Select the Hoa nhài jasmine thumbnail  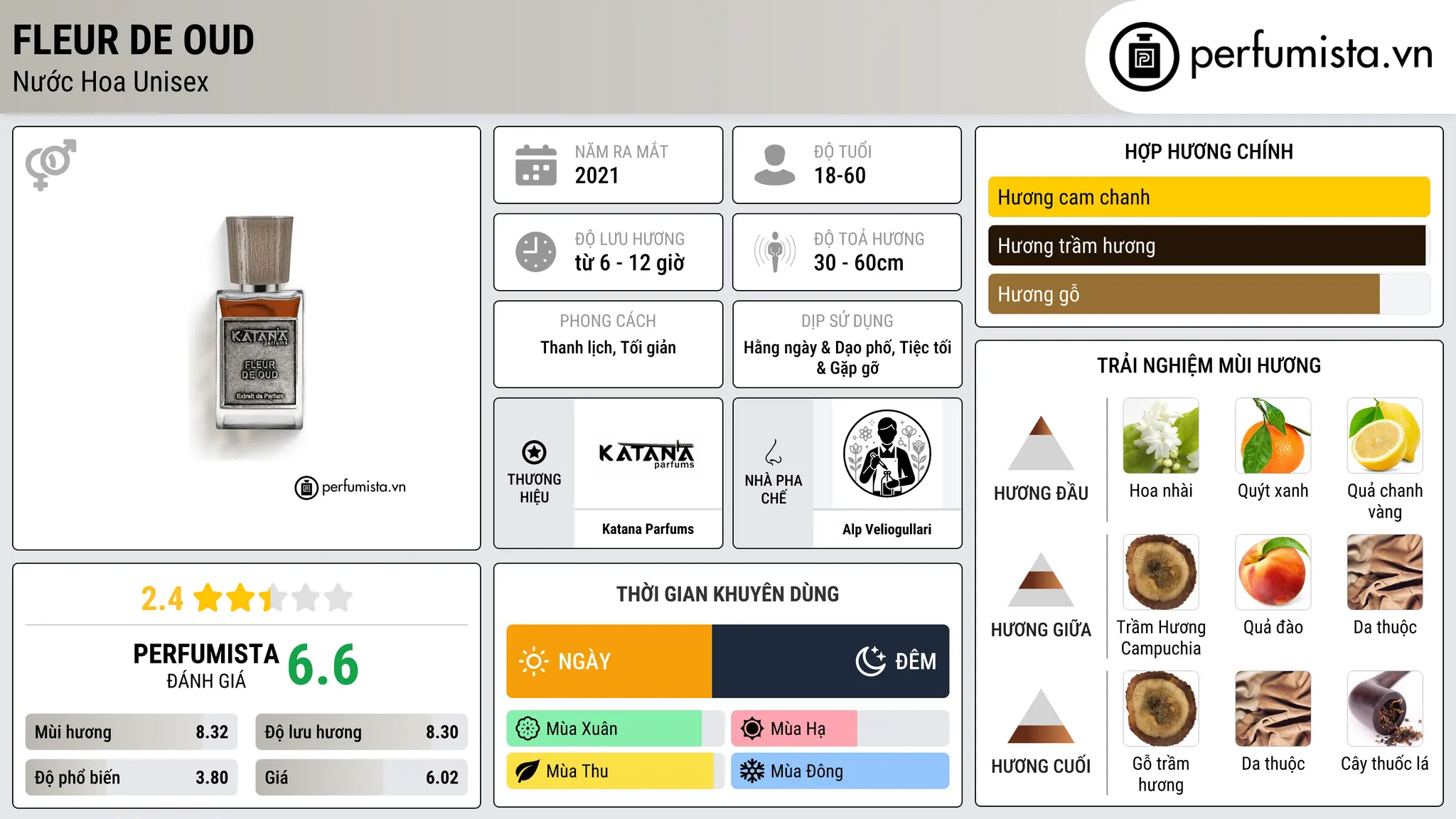click(x=1161, y=436)
